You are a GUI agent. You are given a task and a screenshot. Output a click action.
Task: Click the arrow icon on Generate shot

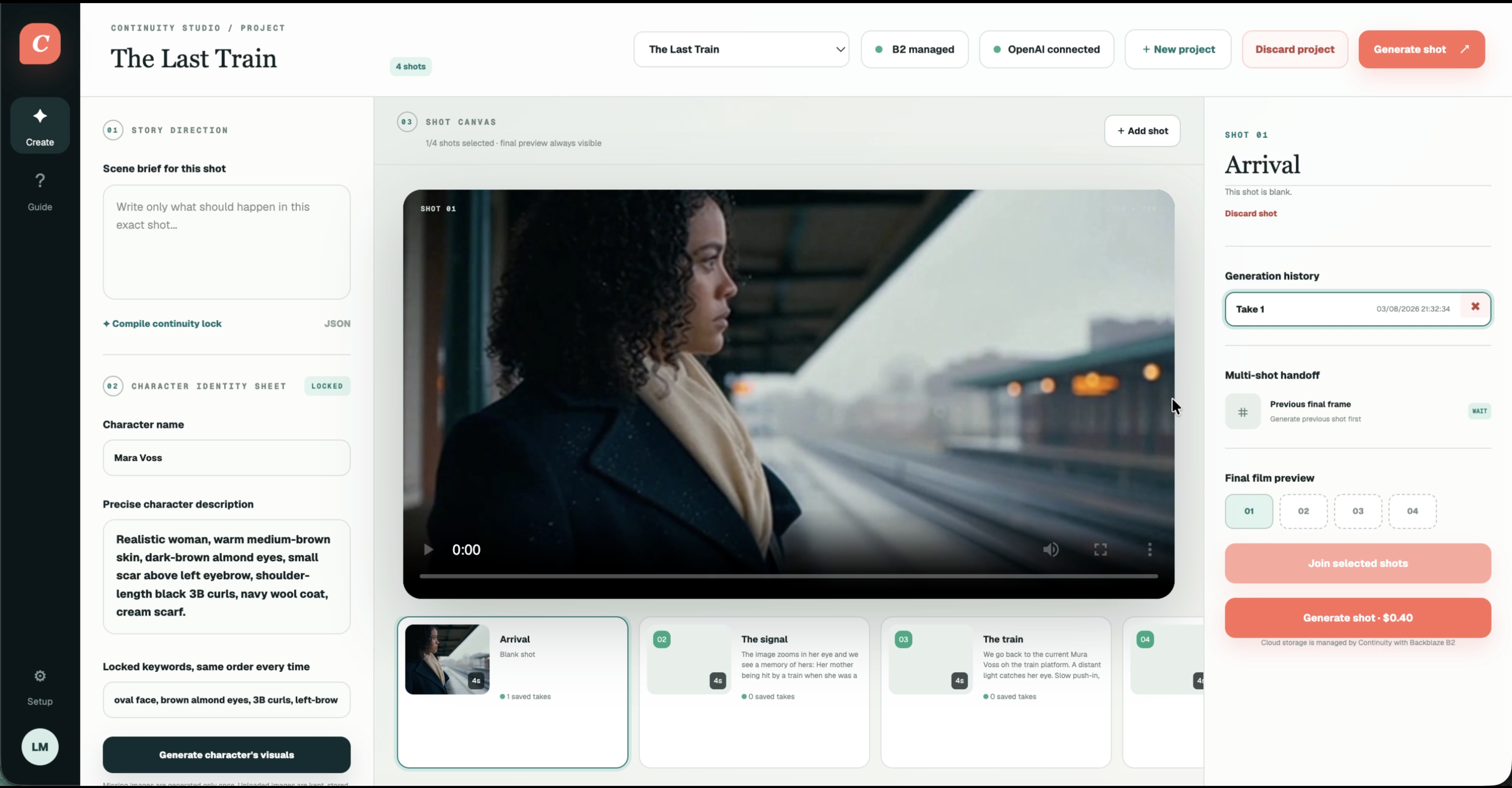point(1465,49)
